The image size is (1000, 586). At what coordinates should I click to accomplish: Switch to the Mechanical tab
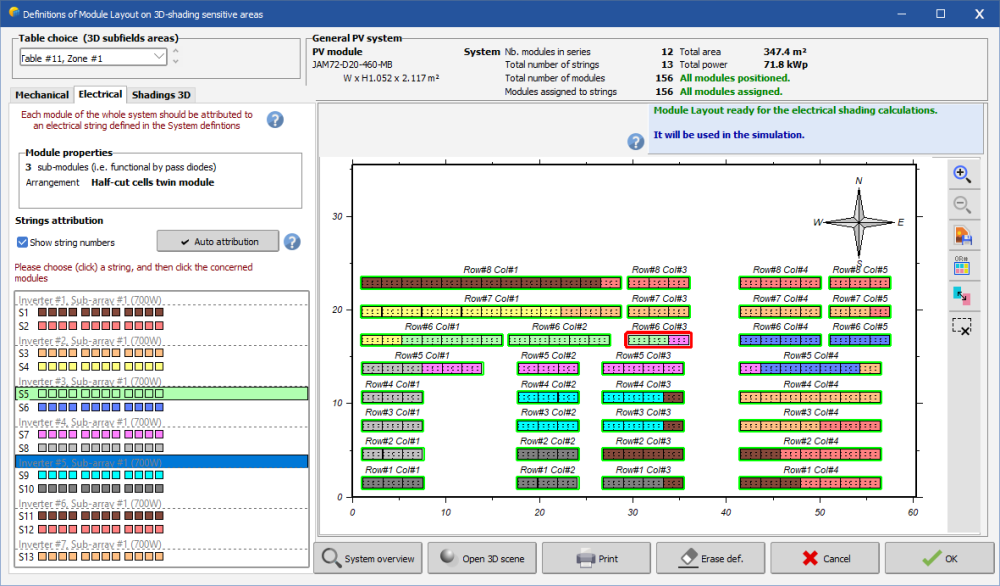click(42, 95)
